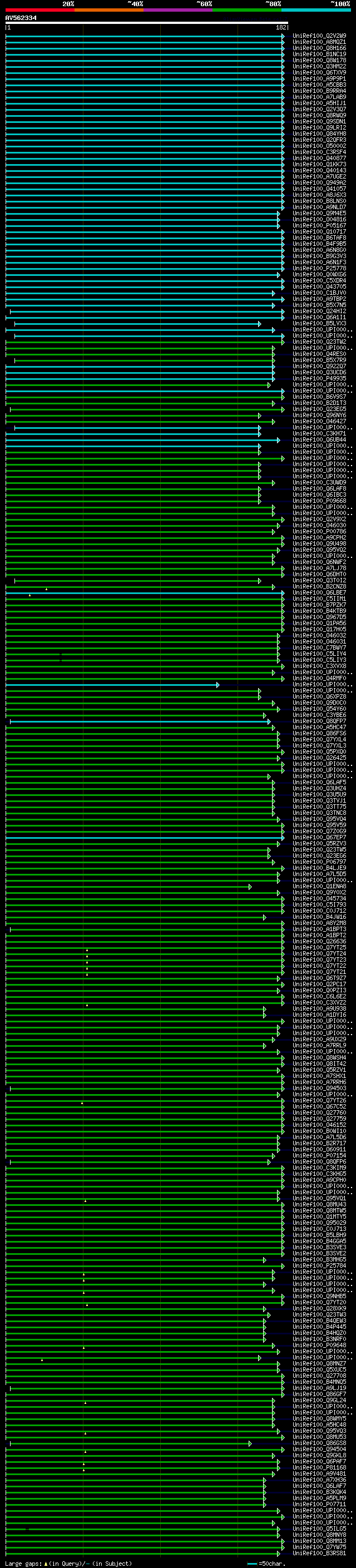The image size is (356, 1568).
Task: Select UniRef100_Q8QFP7 entry
Action: pyautogui.click(x=319, y=721)
